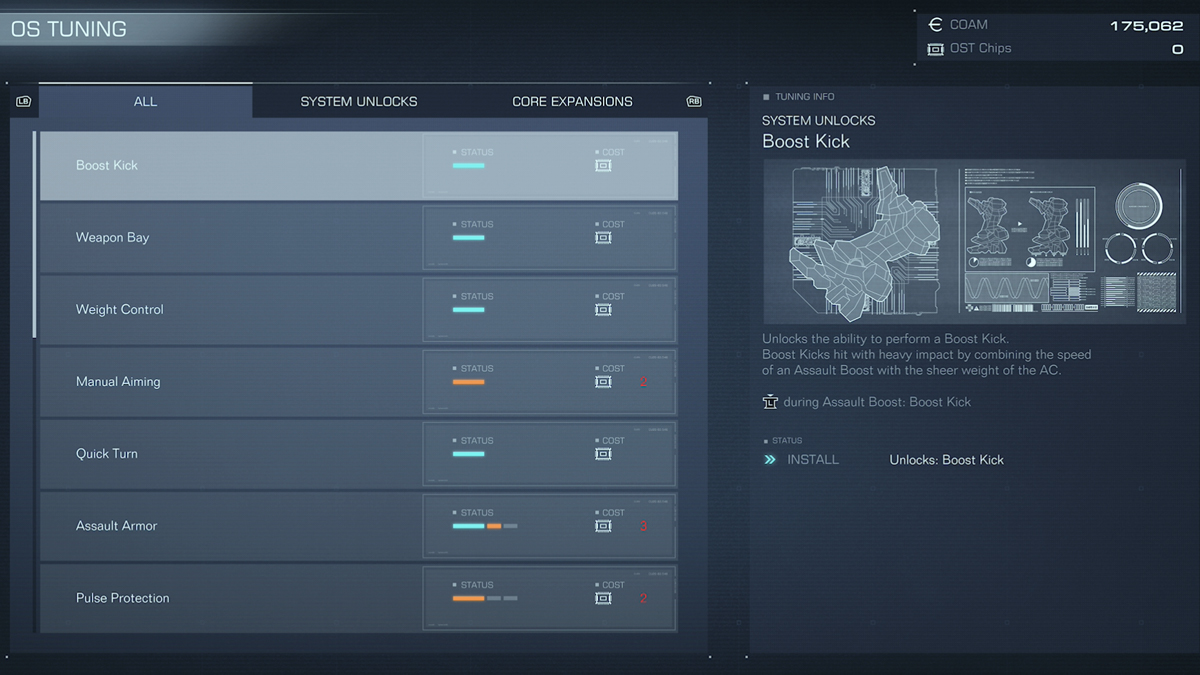Viewport: 1200px width, 675px height.
Task: Click the chip cost icon in Assault Armor row
Action: (x=603, y=526)
